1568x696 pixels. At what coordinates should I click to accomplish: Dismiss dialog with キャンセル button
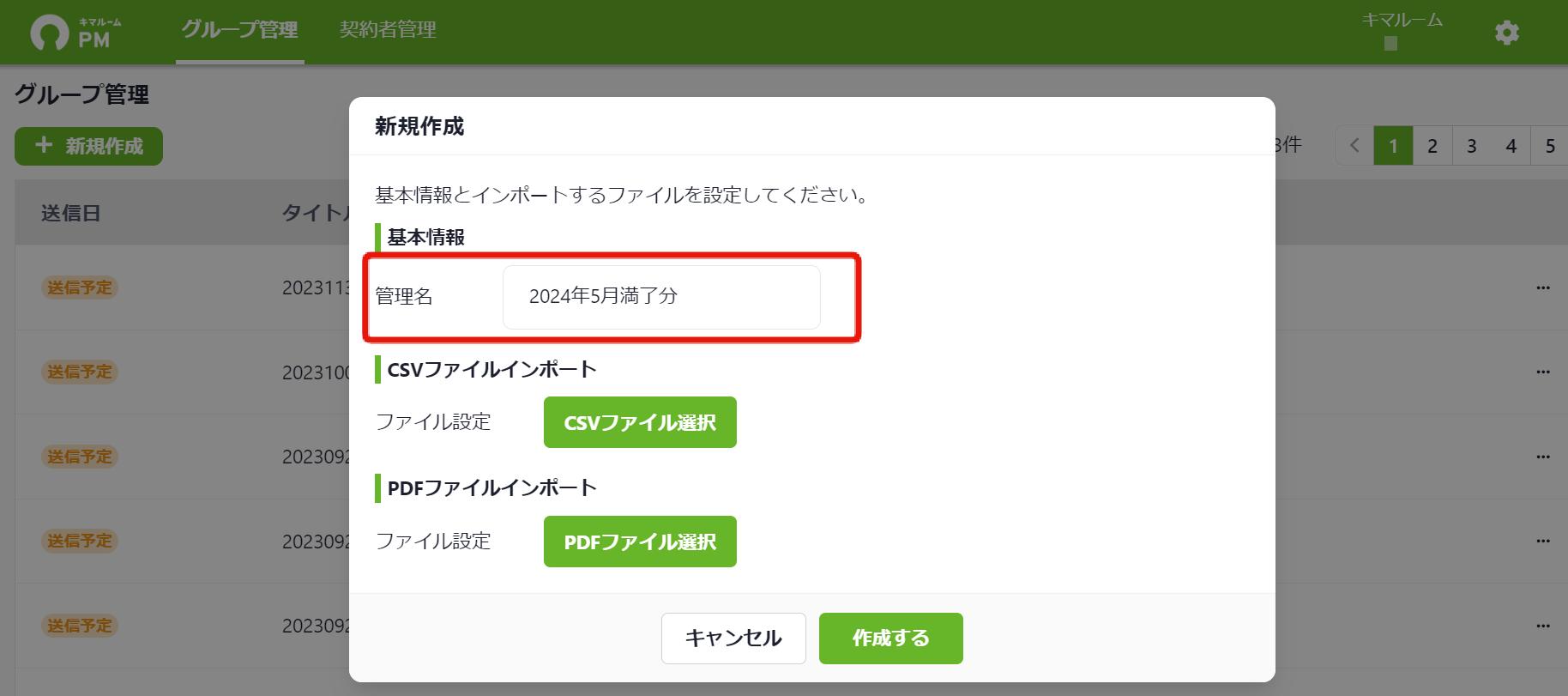(733, 639)
